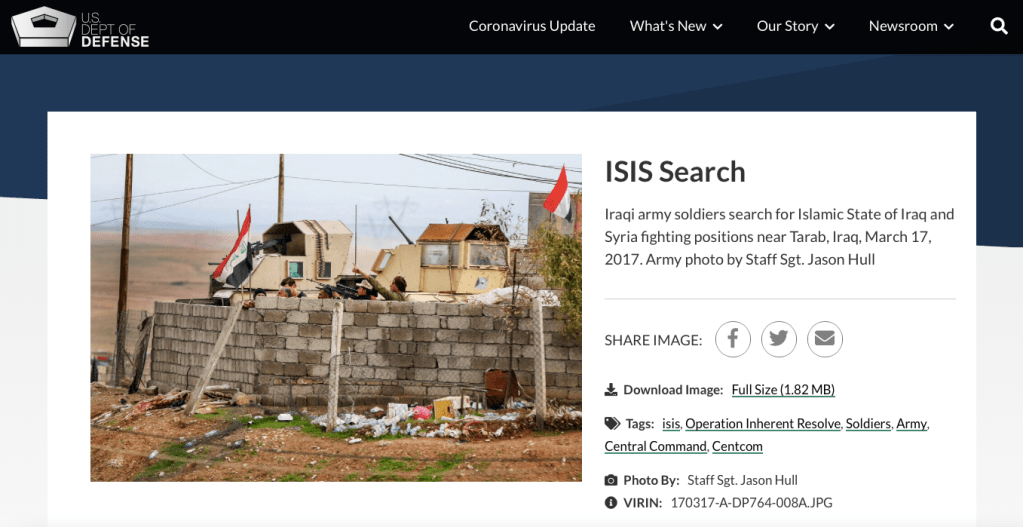1023x527 pixels.
Task: Share image via email envelope icon
Action: pyautogui.click(x=824, y=340)
